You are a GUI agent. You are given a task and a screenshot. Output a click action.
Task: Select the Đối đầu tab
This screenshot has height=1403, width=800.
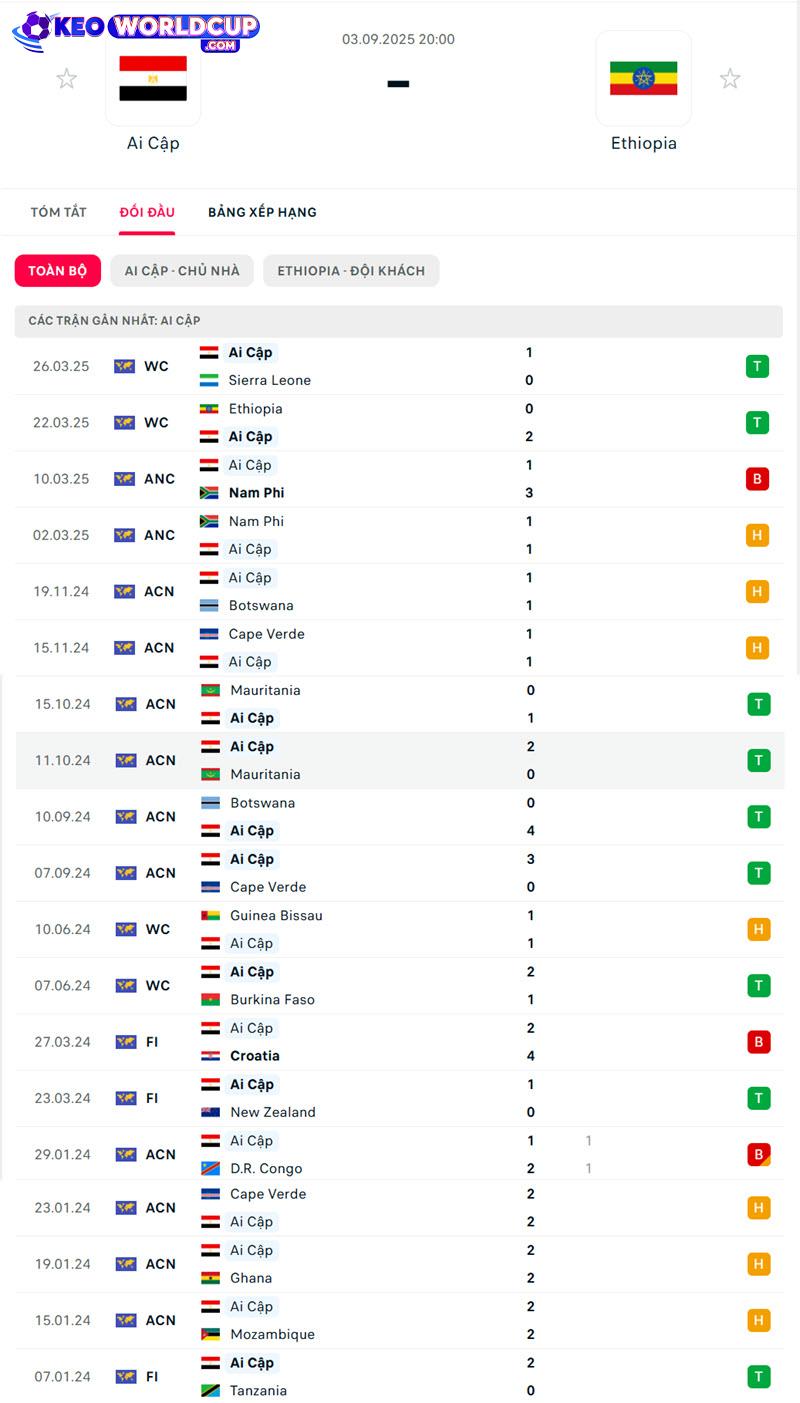[147, 212]
